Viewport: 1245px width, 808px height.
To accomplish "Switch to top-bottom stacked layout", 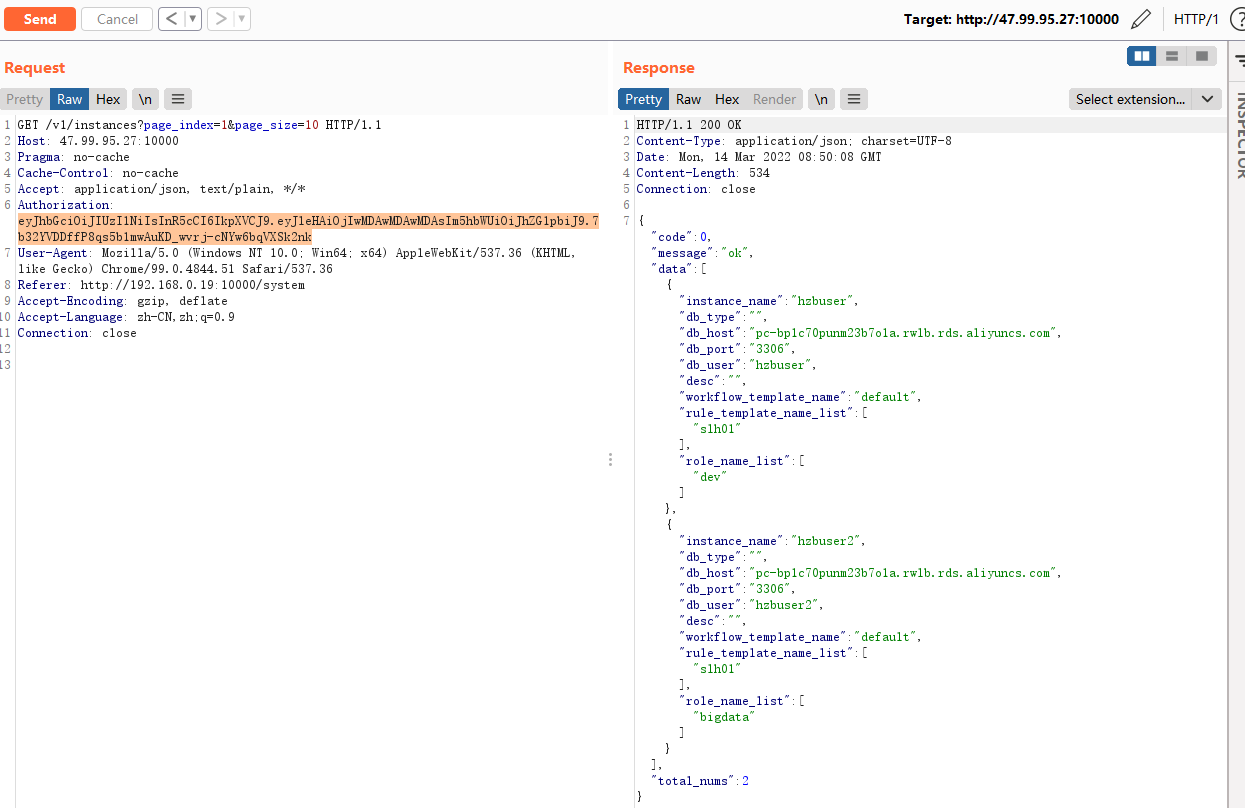I will coord(1172,56).
